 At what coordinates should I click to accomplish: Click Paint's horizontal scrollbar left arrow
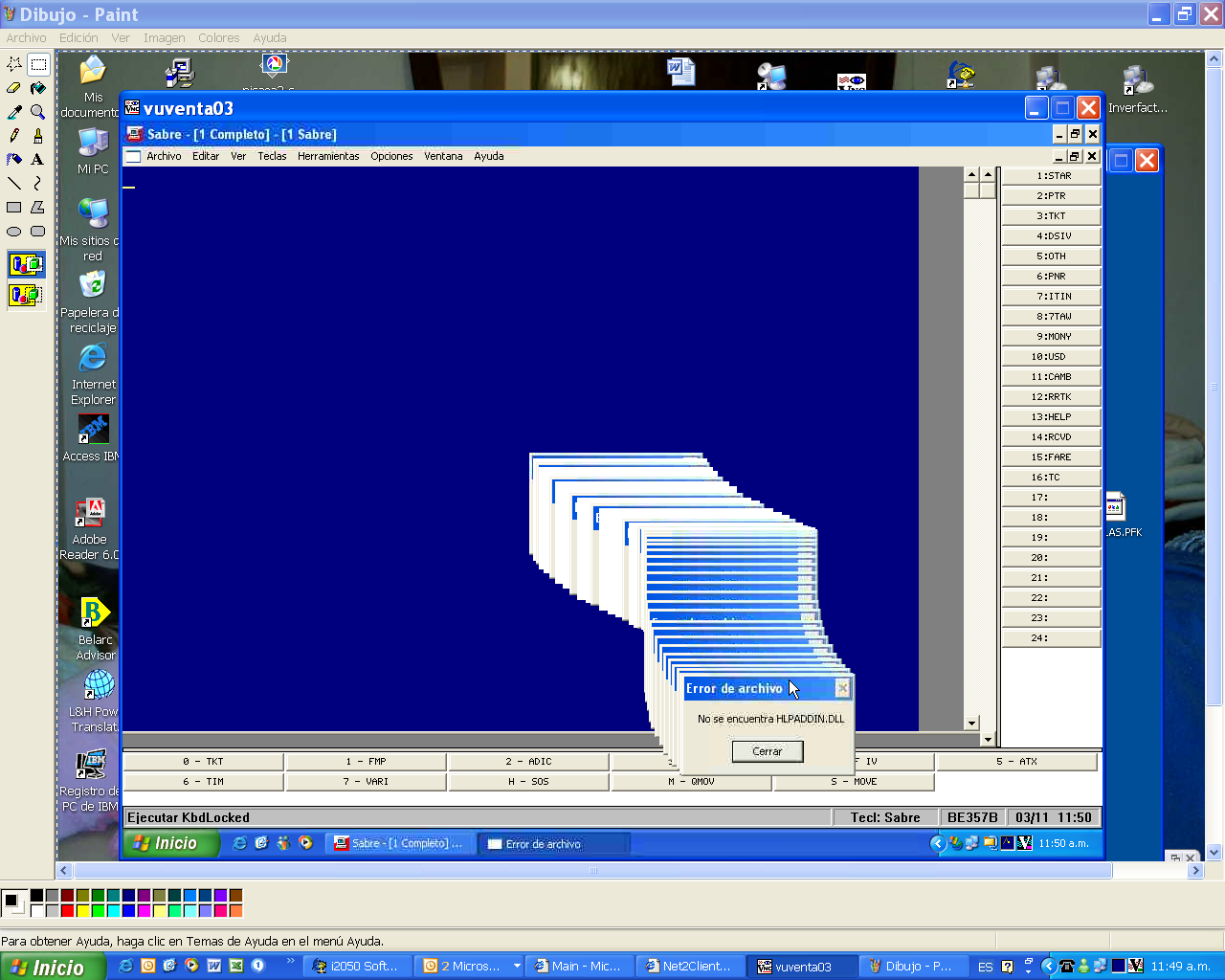(64, 871)
